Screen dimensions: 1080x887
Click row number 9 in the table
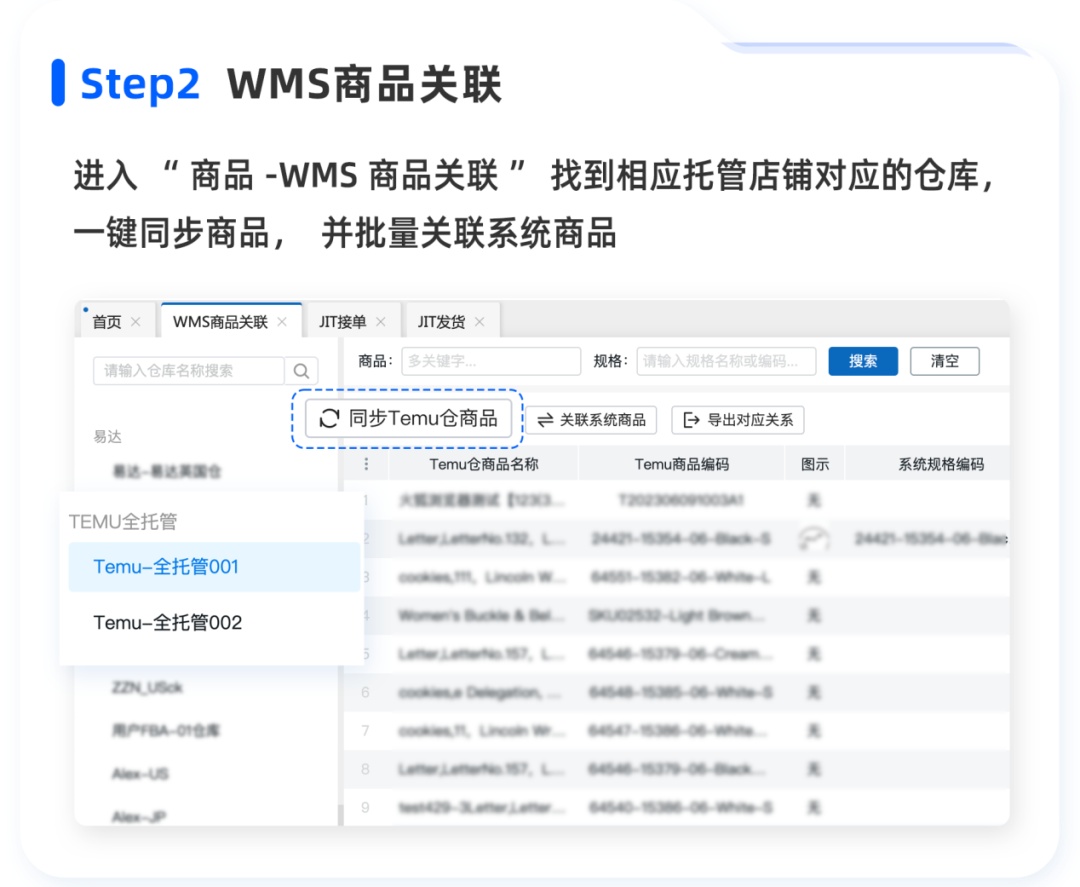365,807
